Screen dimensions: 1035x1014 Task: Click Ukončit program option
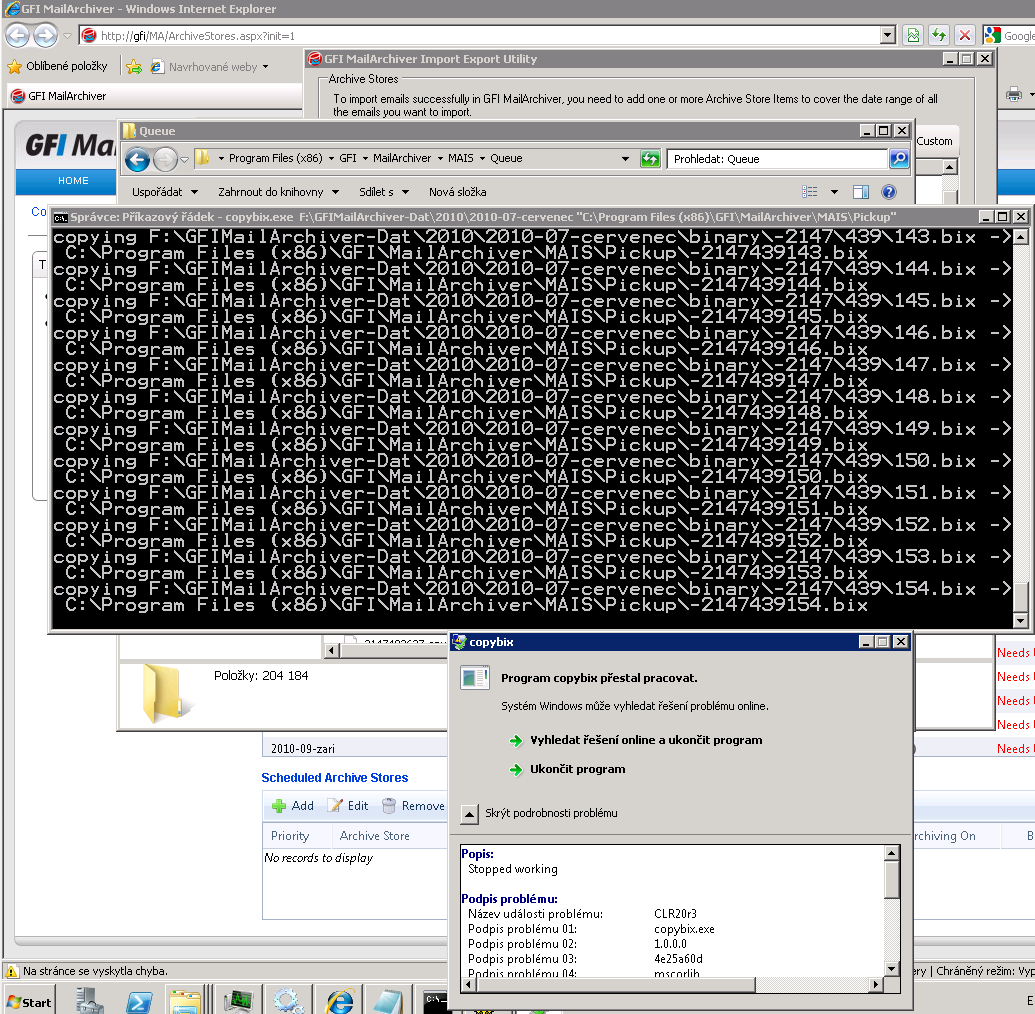[567, 769]
